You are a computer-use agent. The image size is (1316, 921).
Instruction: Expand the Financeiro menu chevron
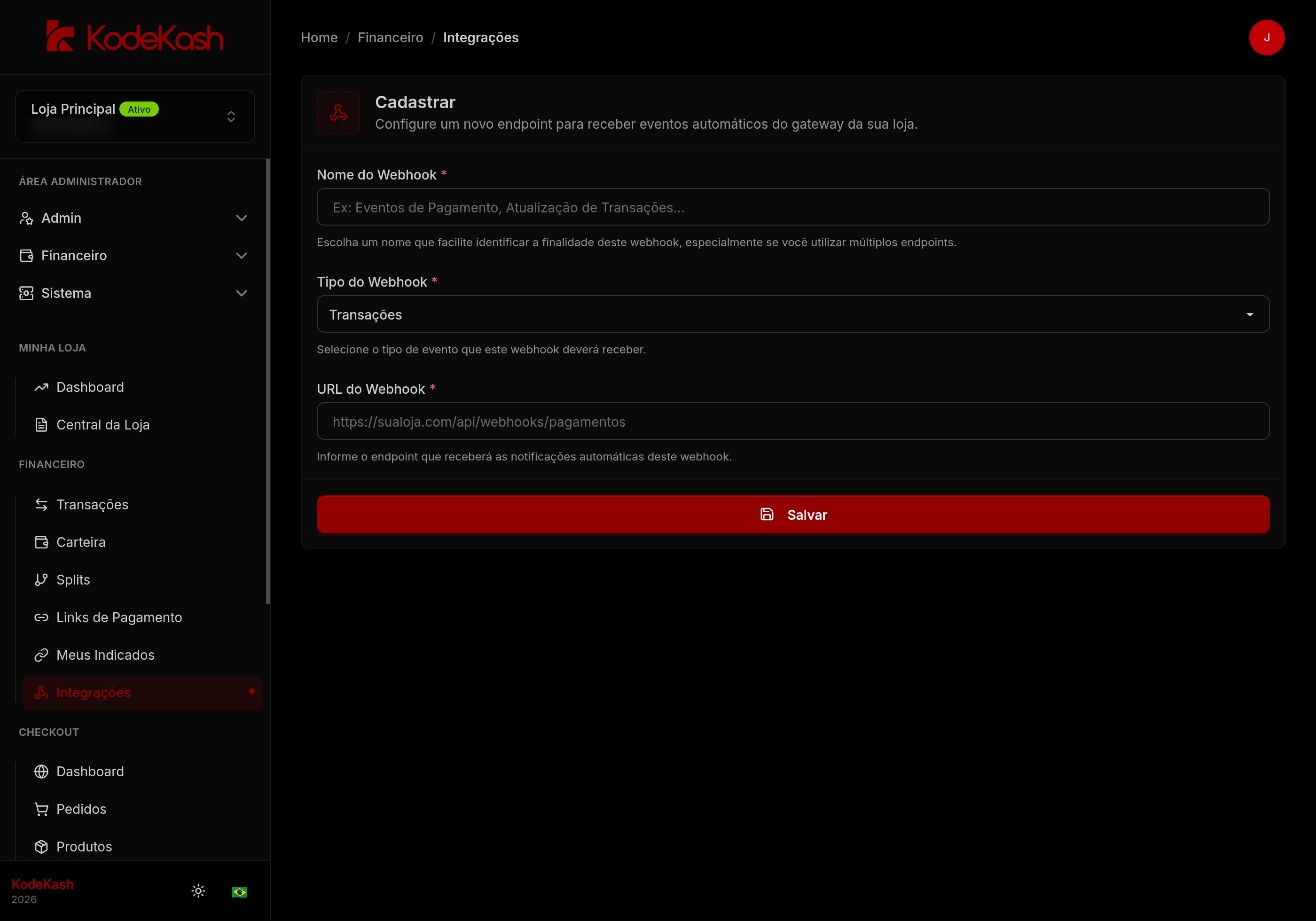point(241,256)
